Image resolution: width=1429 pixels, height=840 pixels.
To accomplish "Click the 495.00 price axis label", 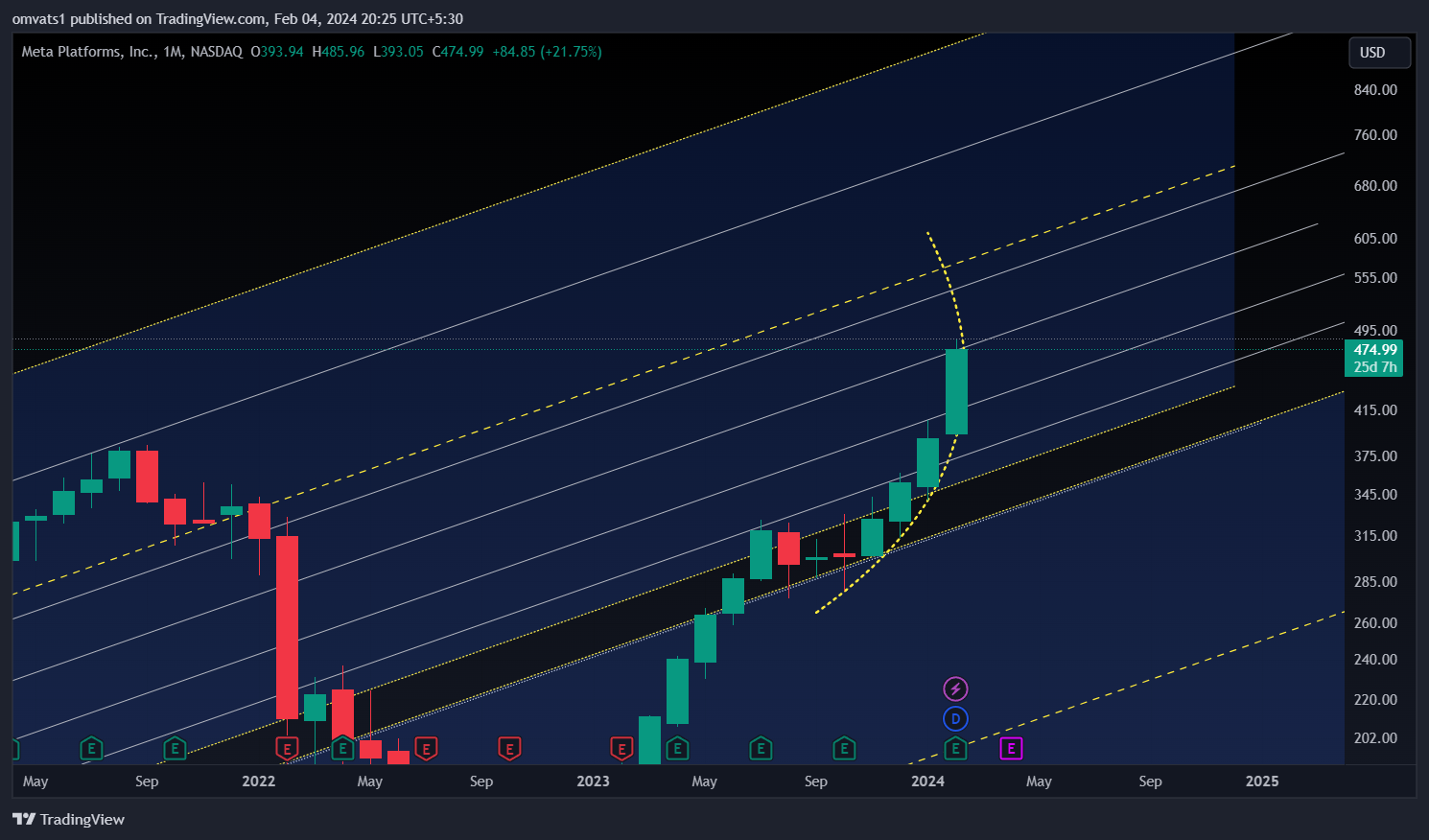I will click(1375, 330).
